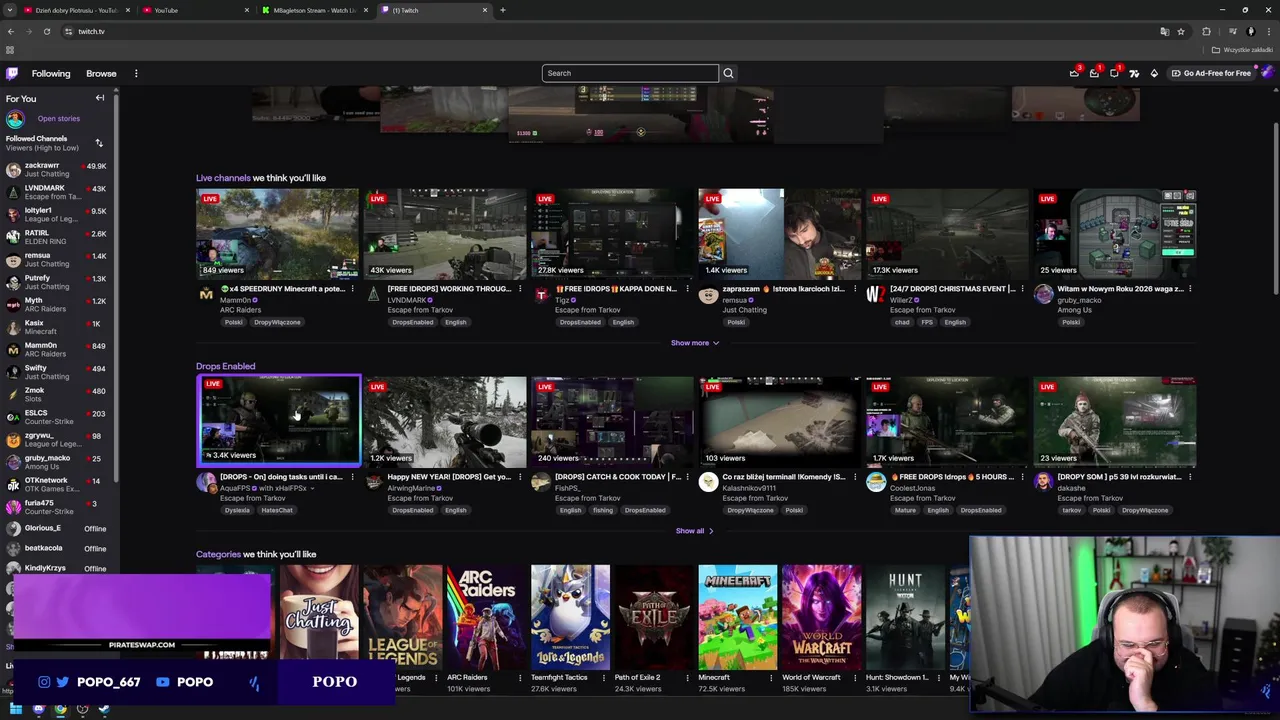
Task: Open Prime loot crown icon
Action: [1074, 73]
